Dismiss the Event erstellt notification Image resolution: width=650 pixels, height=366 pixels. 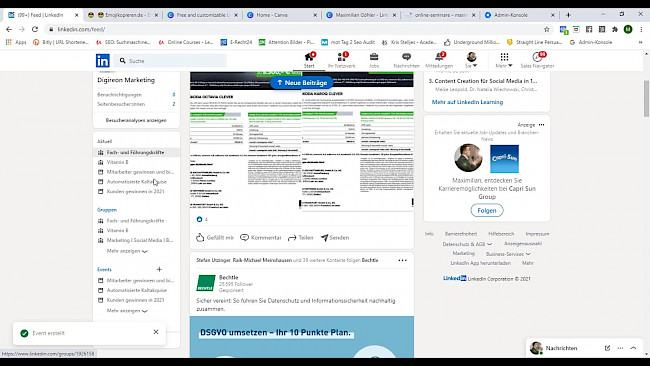(156, 332)
